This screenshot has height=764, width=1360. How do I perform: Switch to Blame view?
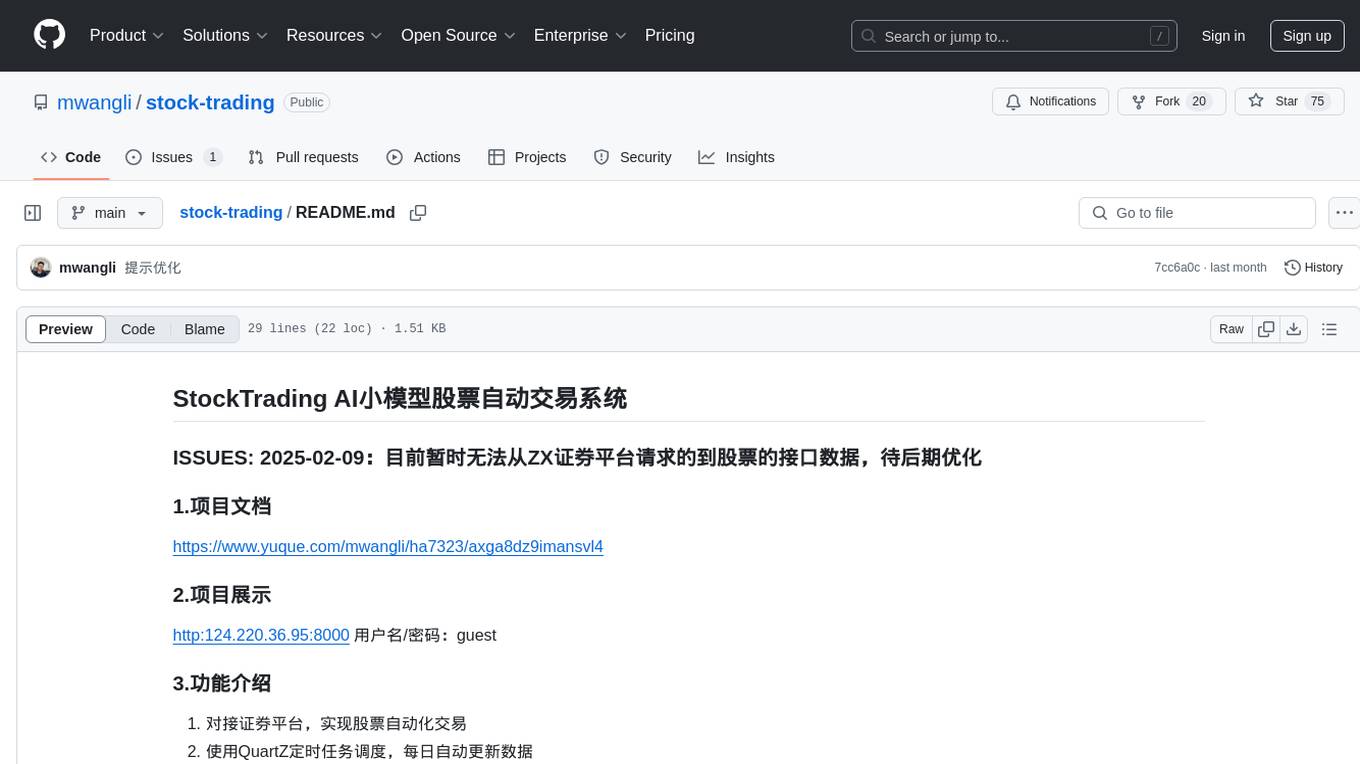pos(205,329)
